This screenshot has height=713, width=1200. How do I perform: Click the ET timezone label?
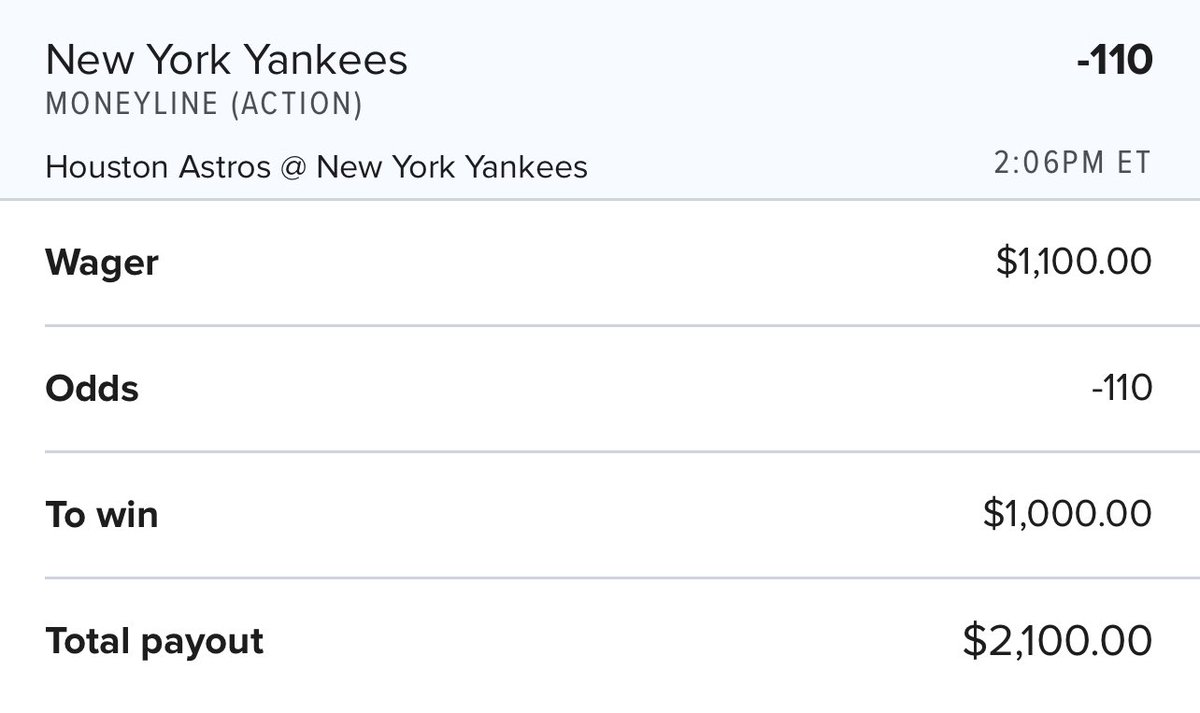pos(1135,163)
